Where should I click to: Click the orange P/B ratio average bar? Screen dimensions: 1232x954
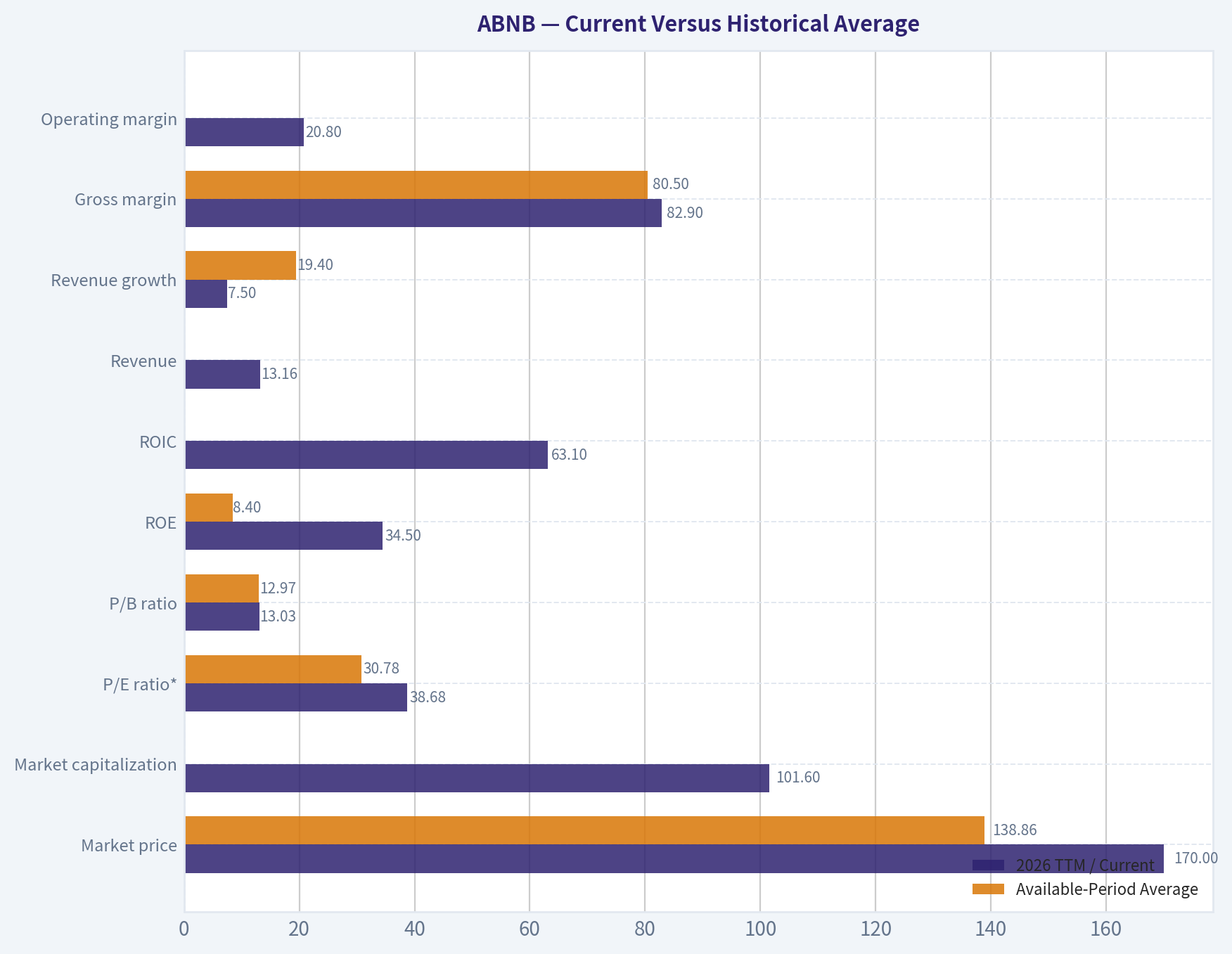point(222,588)
